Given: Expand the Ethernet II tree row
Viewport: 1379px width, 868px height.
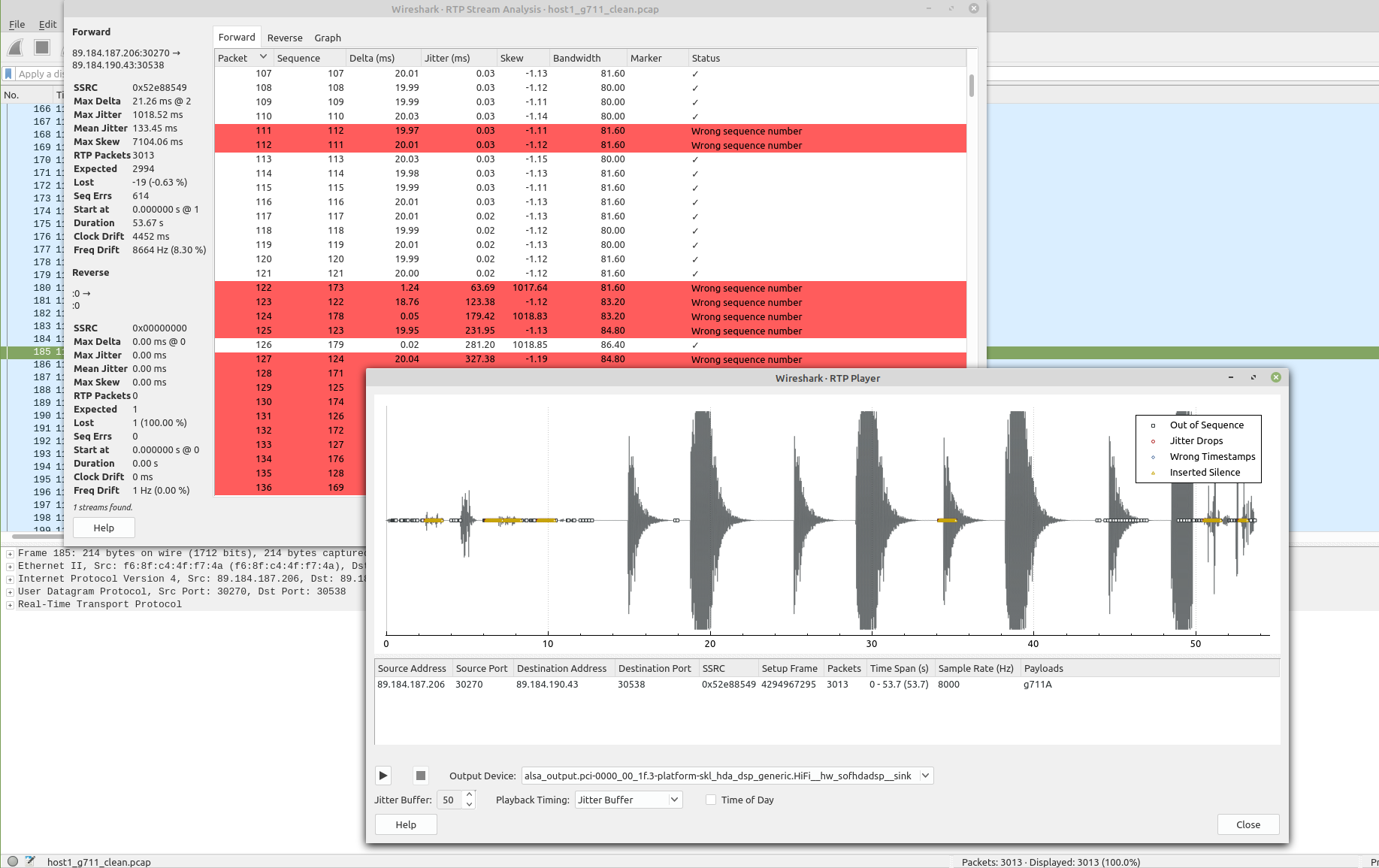Looking at the screenshot, I should point(10,567).
